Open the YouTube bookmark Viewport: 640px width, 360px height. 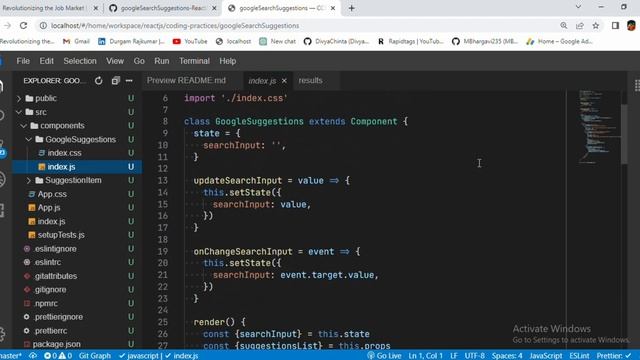click(x=190, y=41)
